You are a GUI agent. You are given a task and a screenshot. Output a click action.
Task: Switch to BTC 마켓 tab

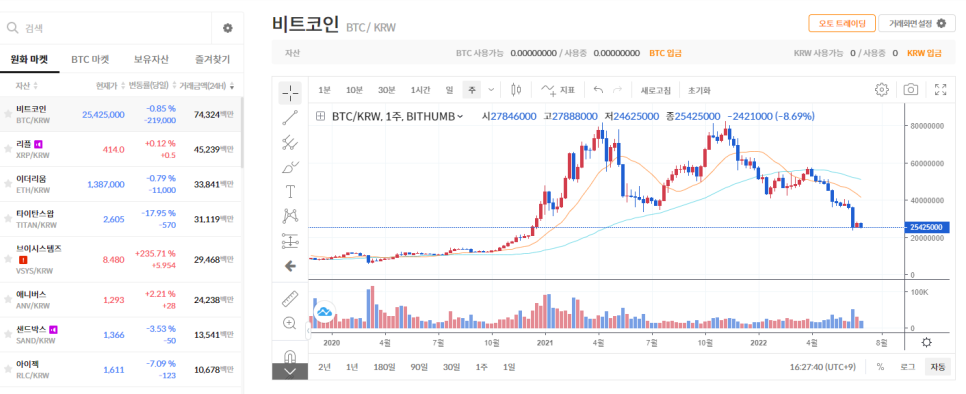tap(90, 60)
